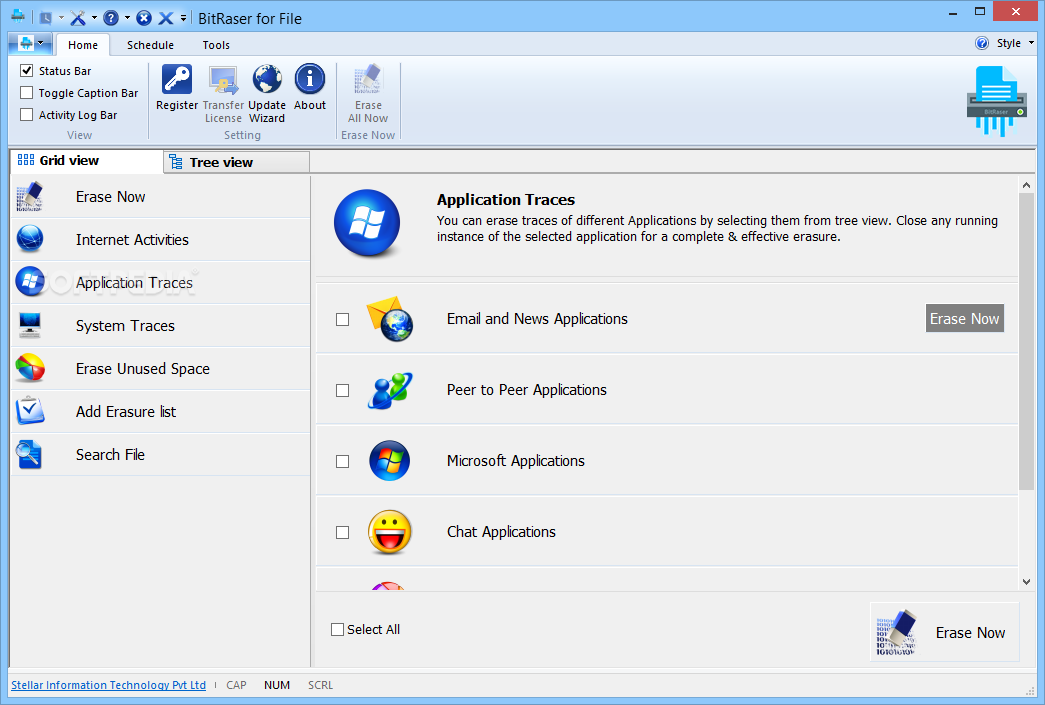Click Erase Now for Email and News Applications
The image size is (1045, 705).
point(964,319)
